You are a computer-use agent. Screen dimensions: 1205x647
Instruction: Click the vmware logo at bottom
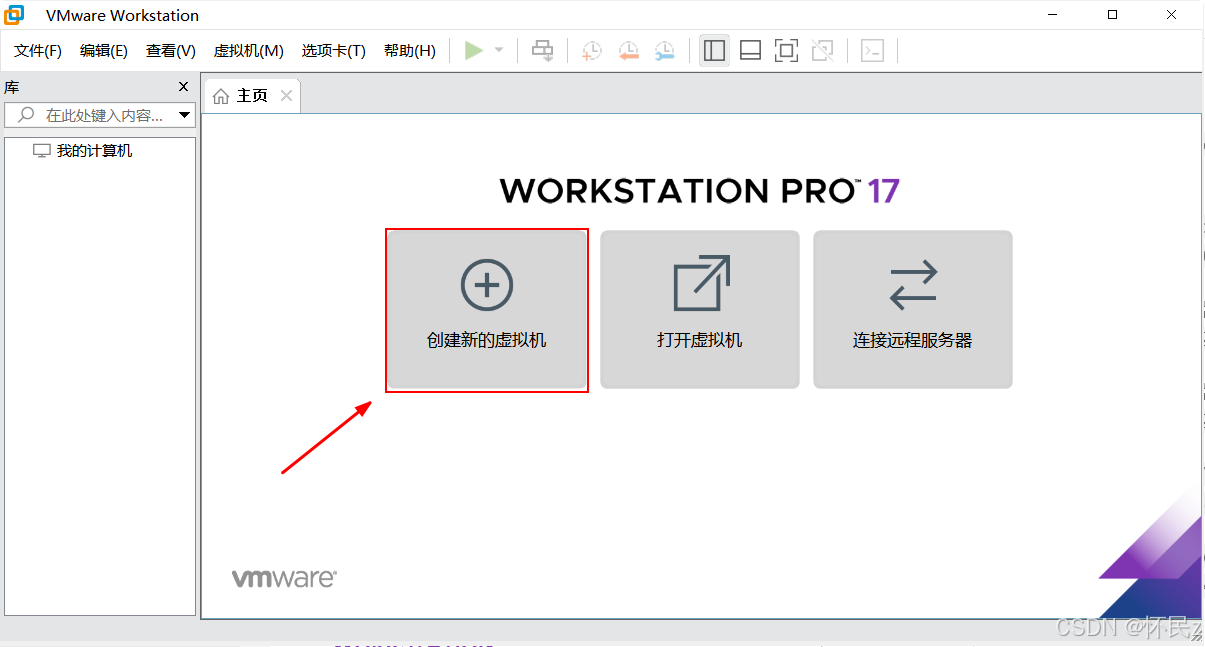tap(284, 579)
